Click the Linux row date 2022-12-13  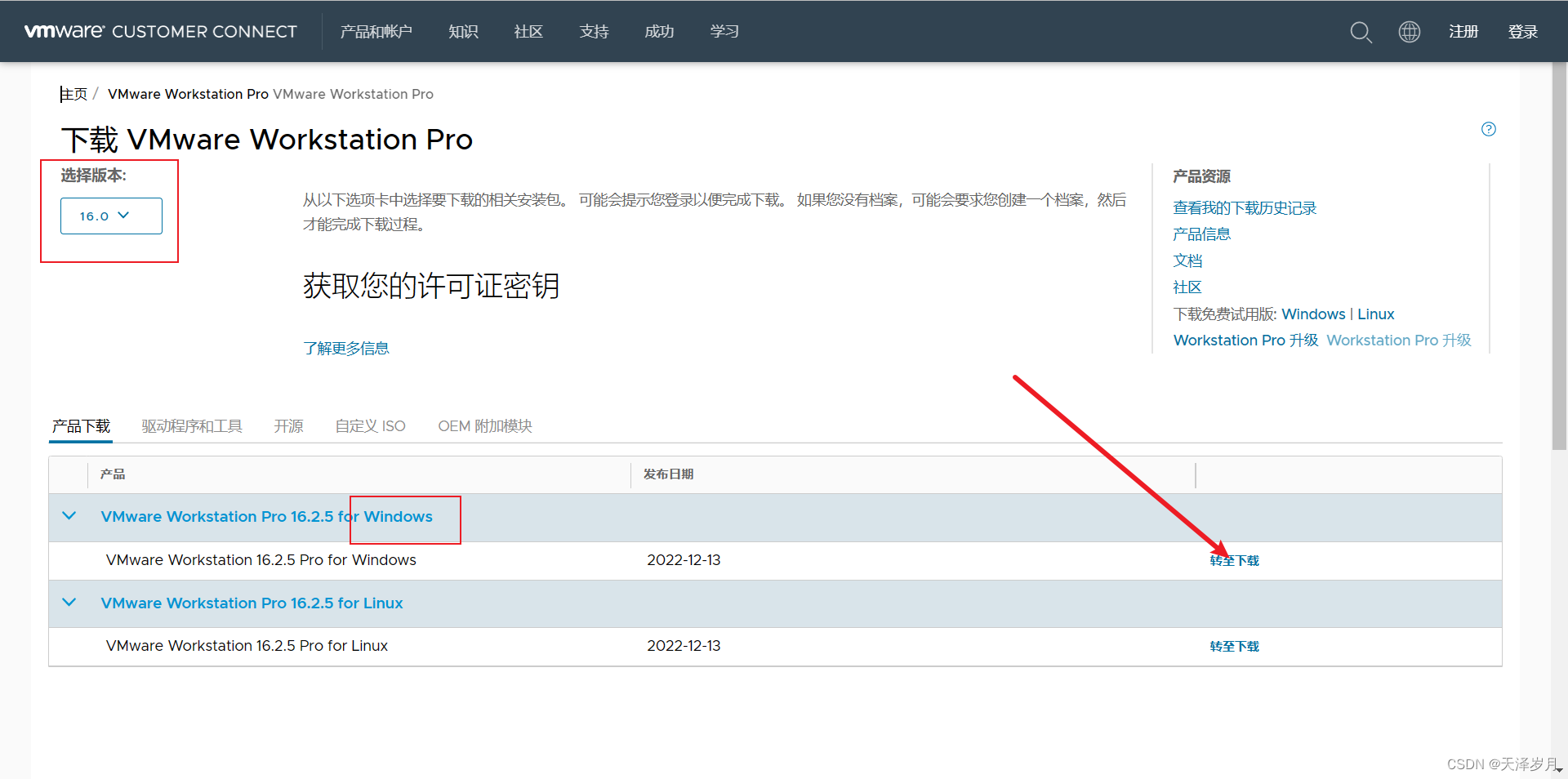tap(684, 646)
